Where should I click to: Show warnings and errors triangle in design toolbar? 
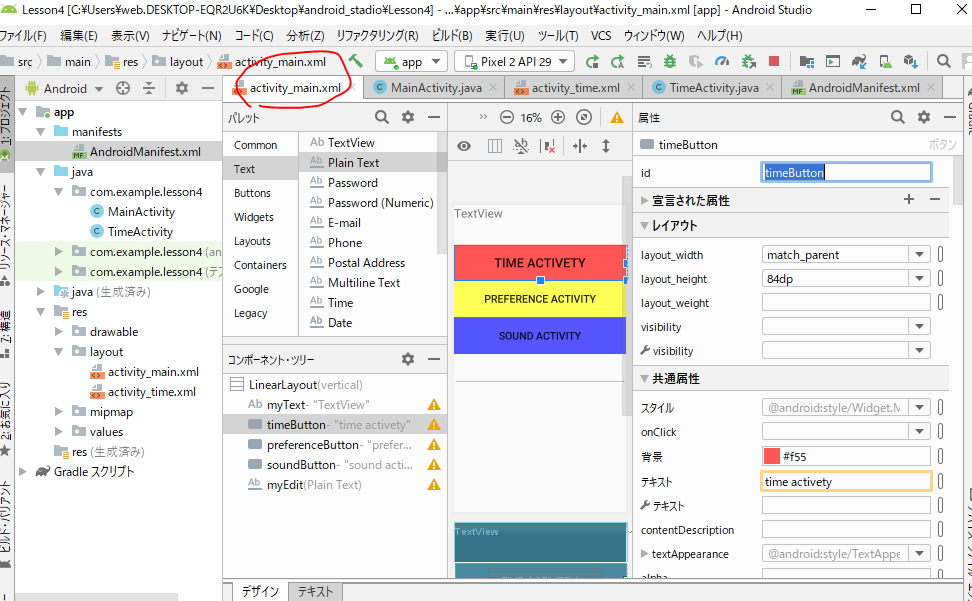(617, 117)
